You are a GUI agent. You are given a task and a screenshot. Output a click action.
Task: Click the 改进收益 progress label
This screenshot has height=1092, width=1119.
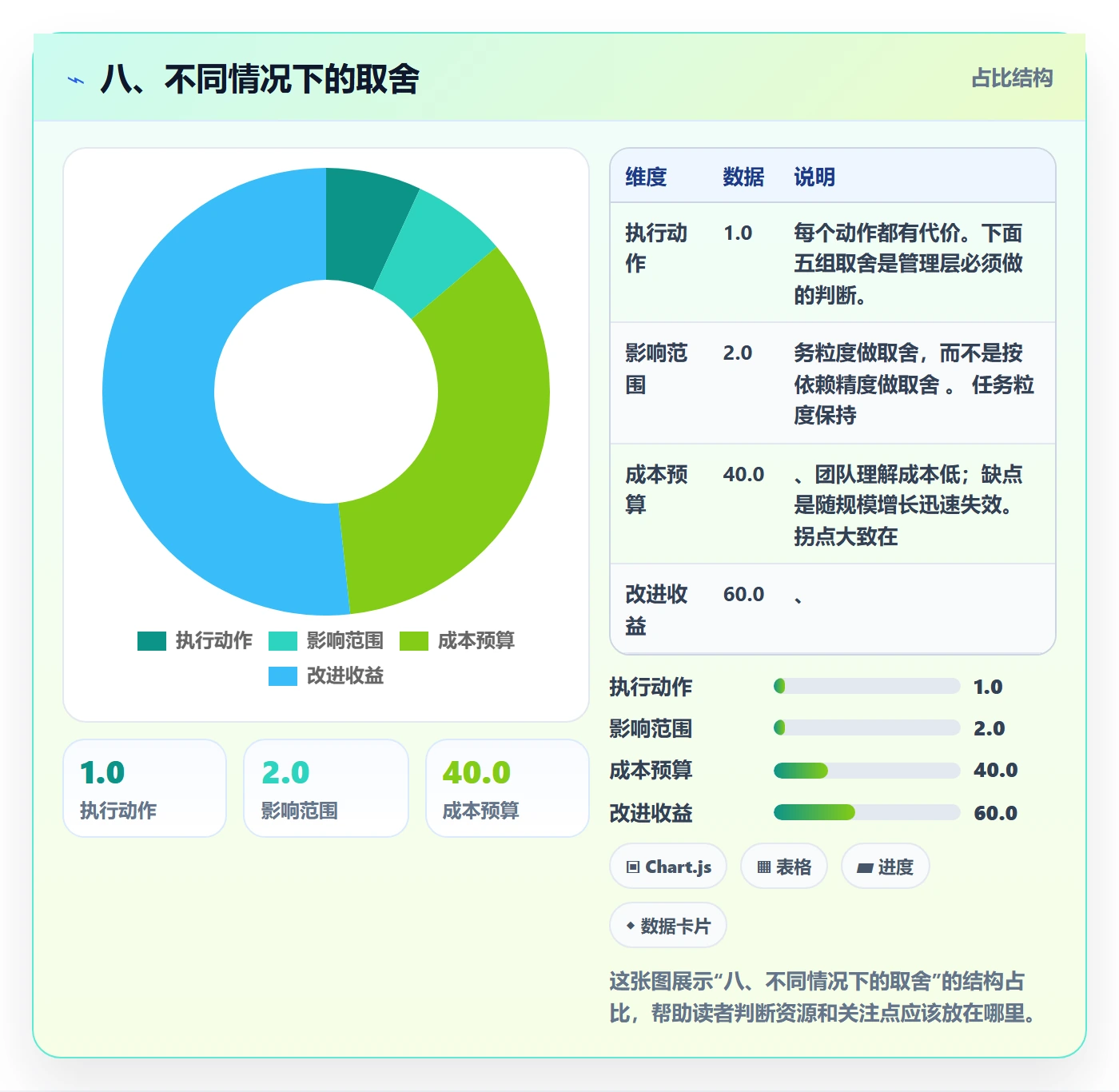(651, 813)
